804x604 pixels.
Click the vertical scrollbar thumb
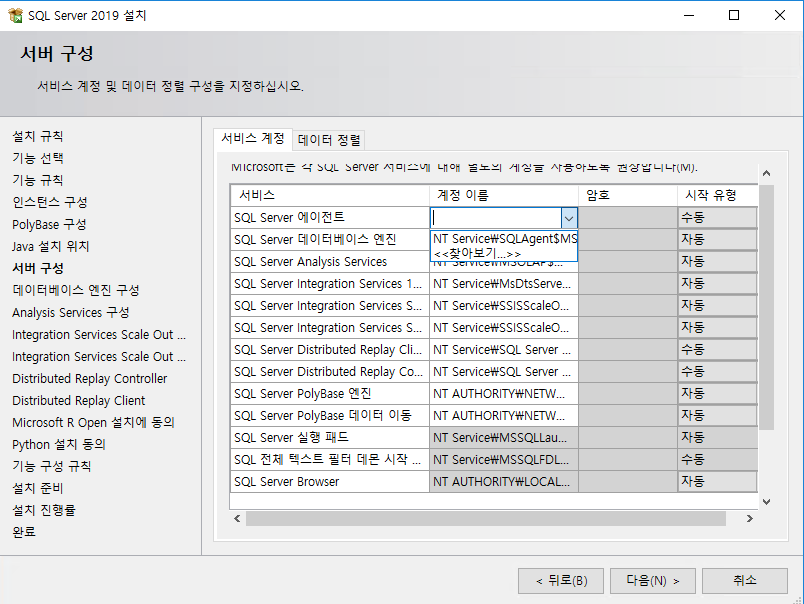pyautogui.click(x=767, y=308)
